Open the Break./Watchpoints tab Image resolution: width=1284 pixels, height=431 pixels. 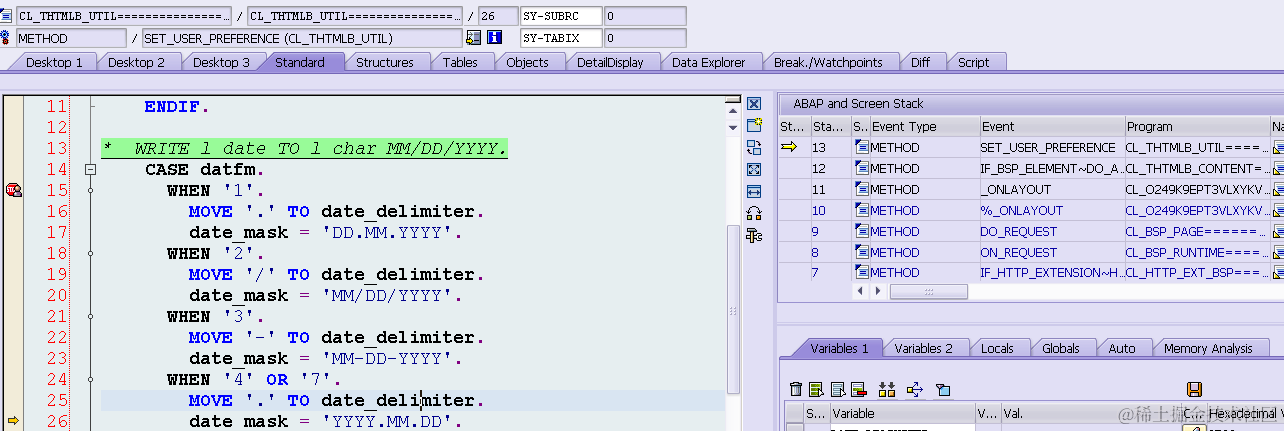[828, 62]
